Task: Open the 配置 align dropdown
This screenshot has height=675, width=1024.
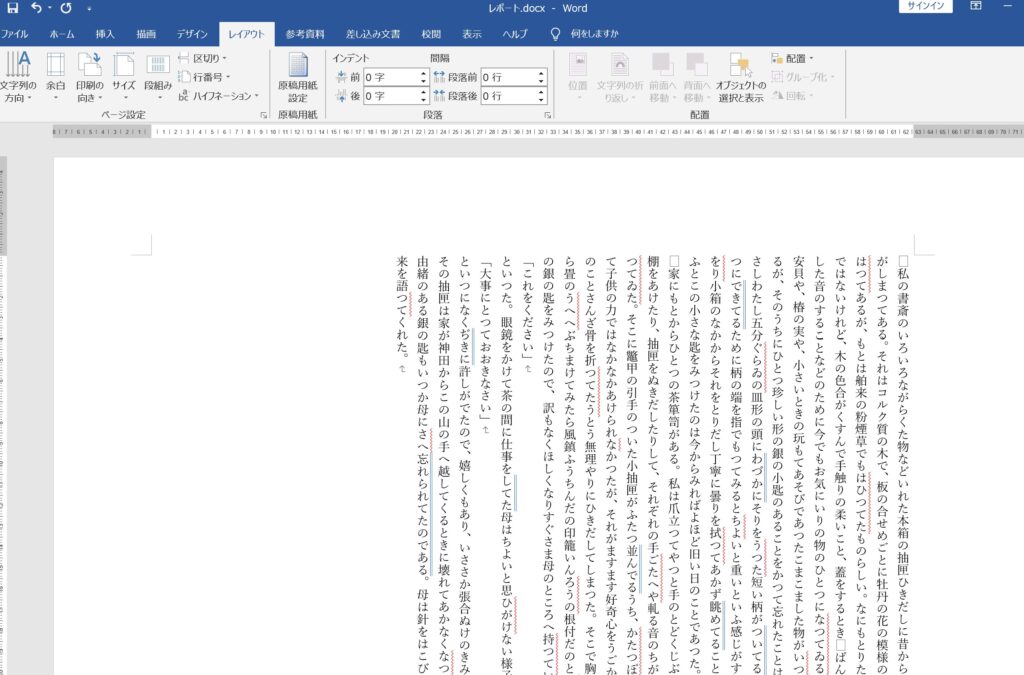Action: [792, 58]
